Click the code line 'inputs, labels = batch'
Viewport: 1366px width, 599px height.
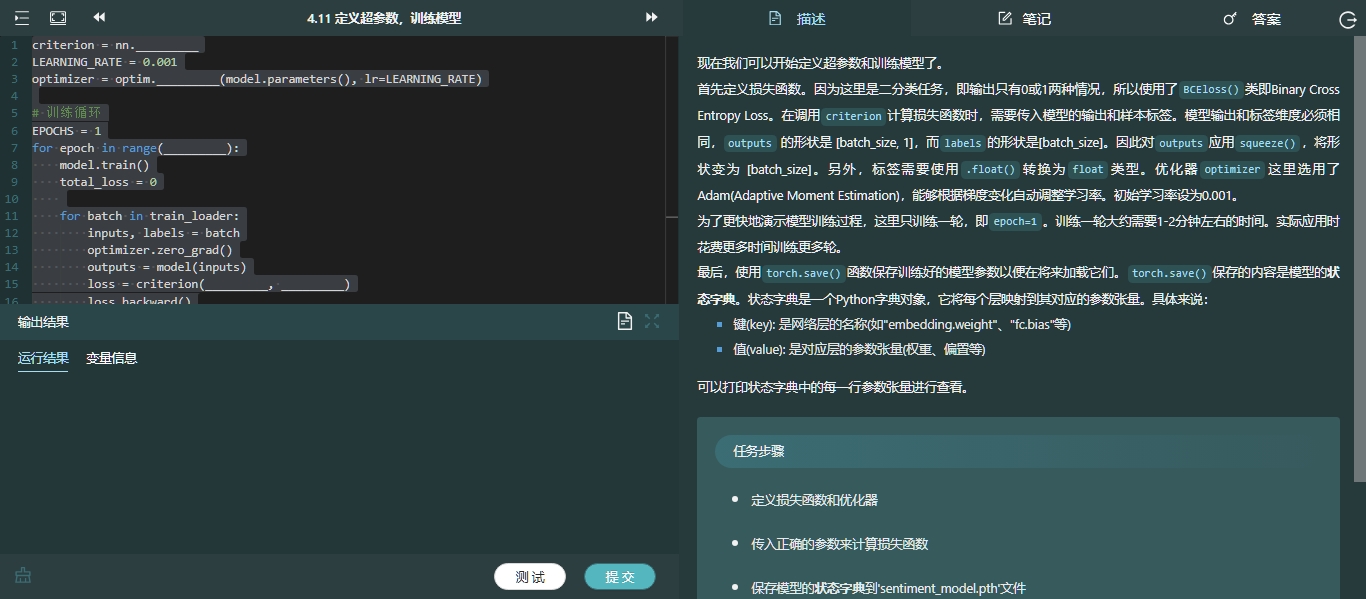click(163, 233)
